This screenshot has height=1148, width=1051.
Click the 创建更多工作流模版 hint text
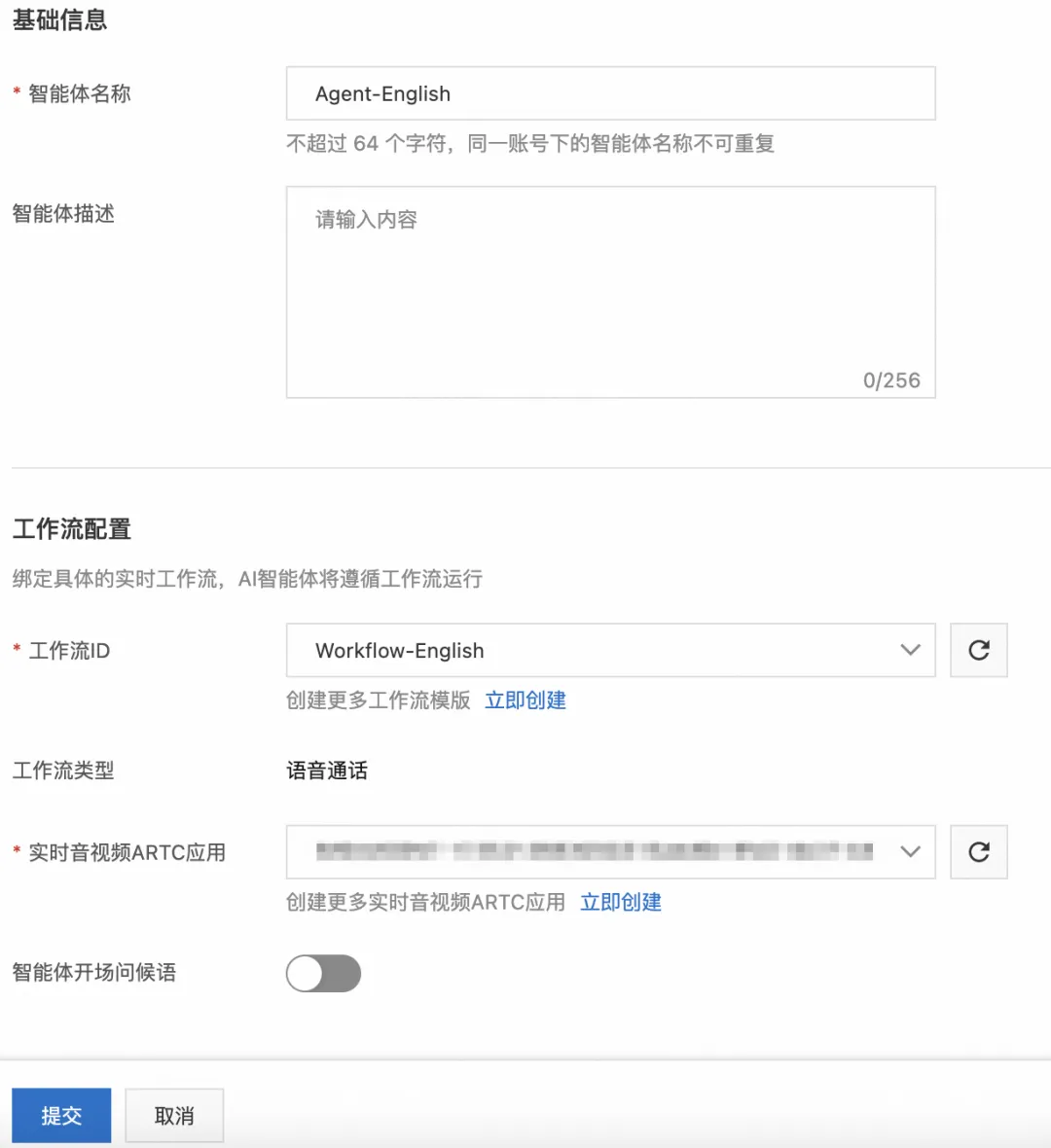(x=378, y=700)
